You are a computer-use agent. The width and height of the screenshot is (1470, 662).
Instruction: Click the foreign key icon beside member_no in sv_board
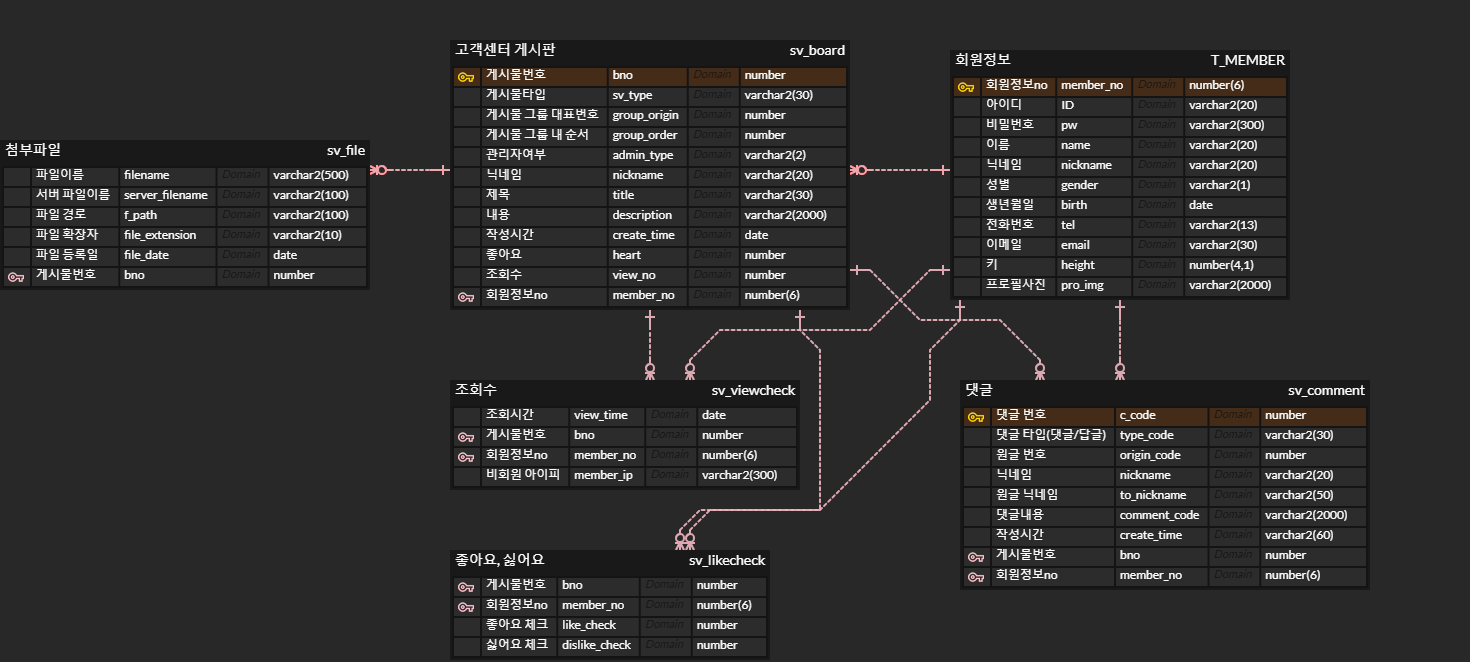(465, 295)
